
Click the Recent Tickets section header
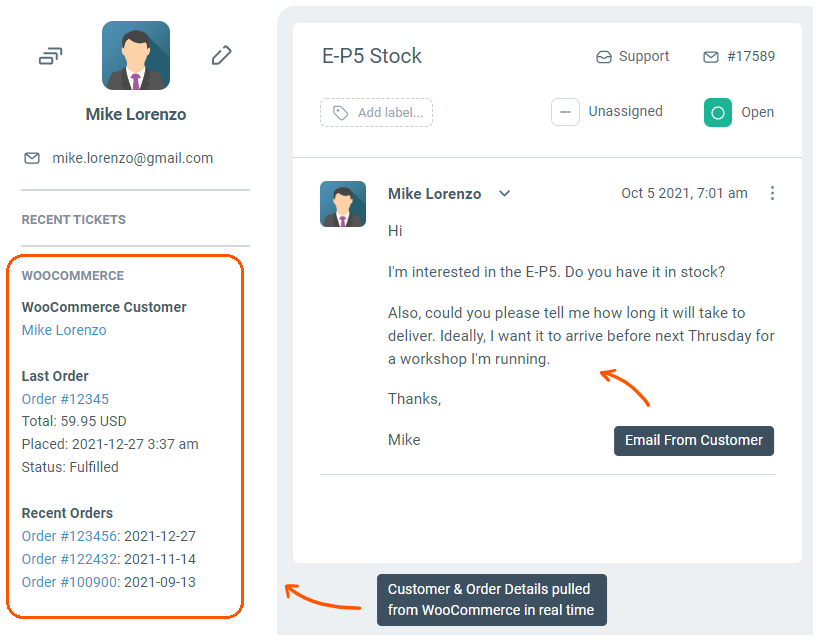(x=74, y=219)
